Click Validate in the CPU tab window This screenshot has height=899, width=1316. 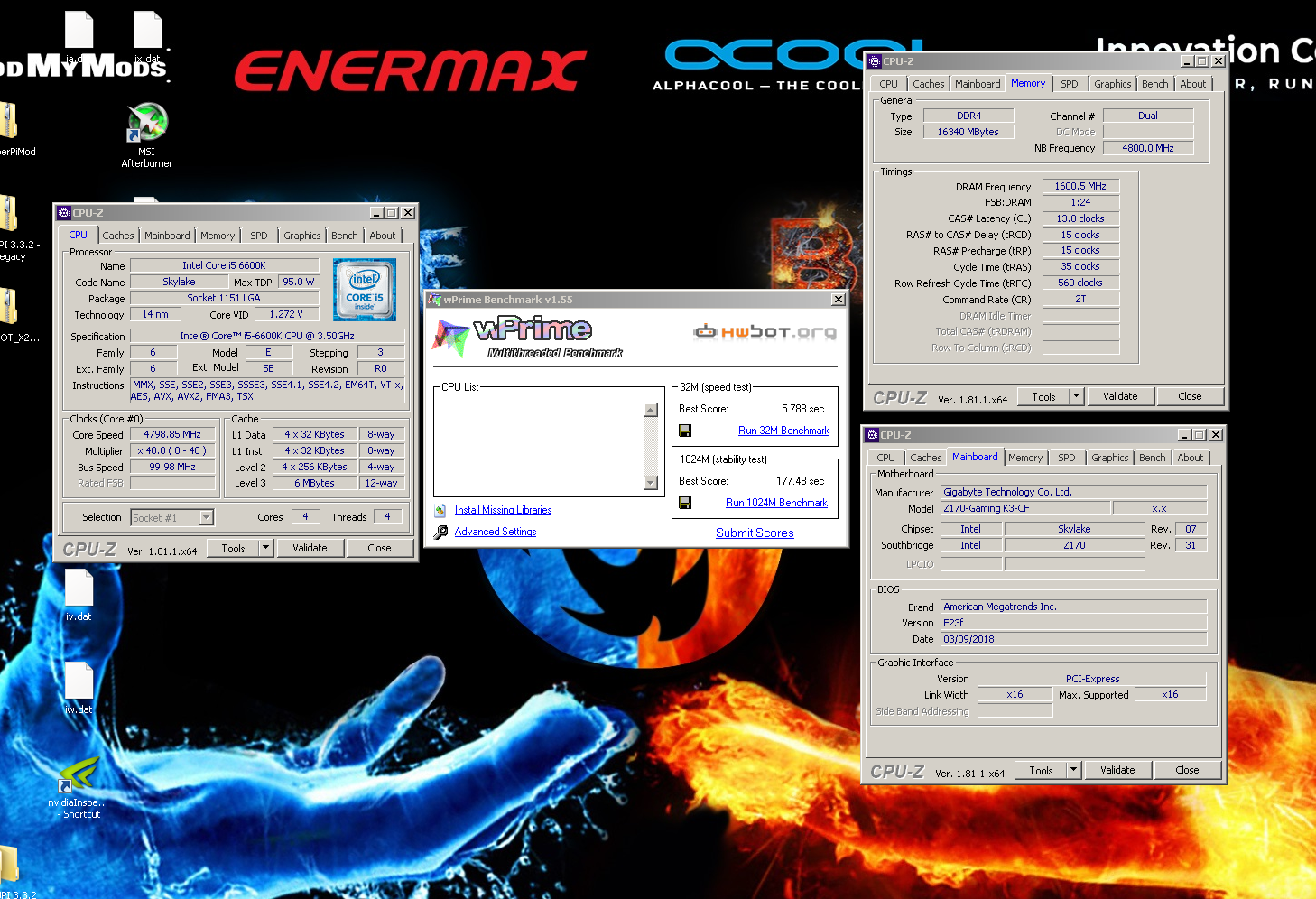[310, 548]
